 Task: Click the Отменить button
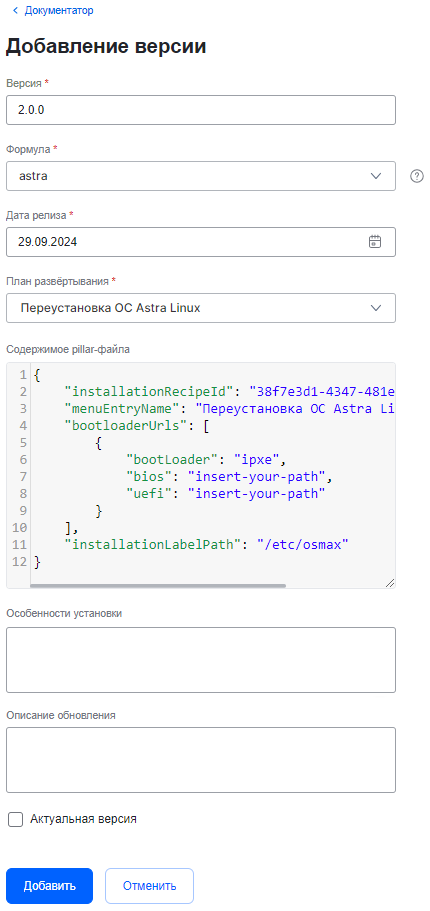pyautogui.click(x=149, y=886)
